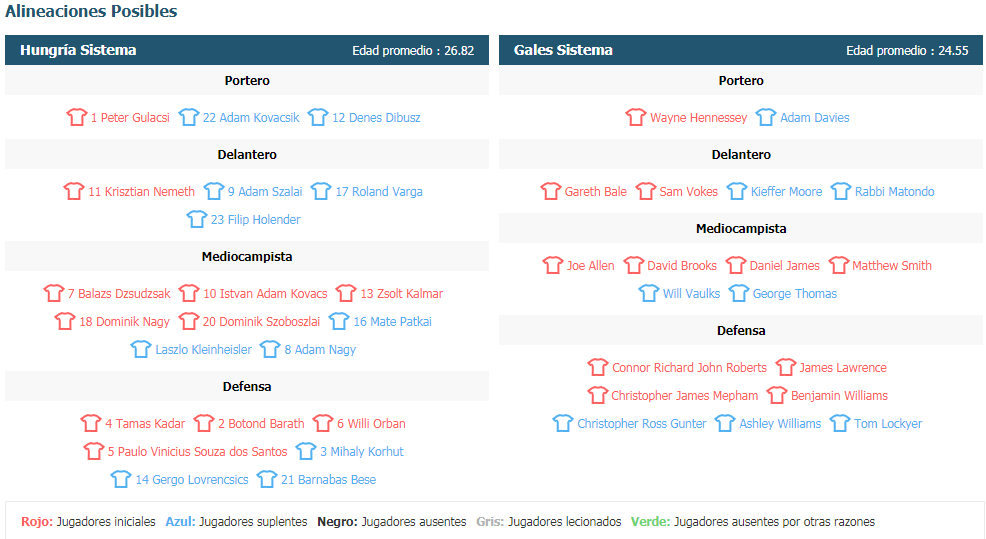
Task: Click the blue shirt icon beside Tom Lockyer
Action: (x=839, y=423)
